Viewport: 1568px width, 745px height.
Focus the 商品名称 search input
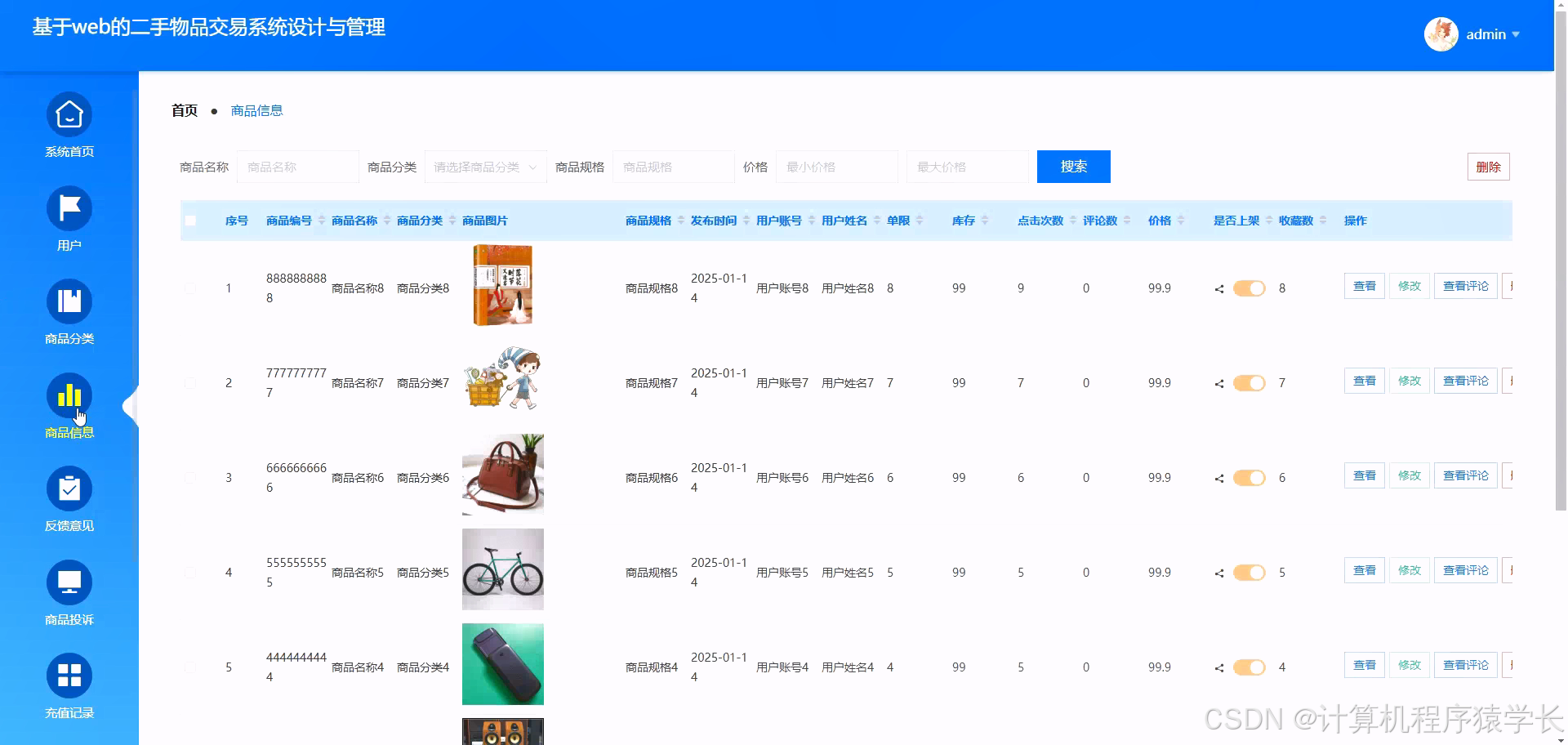(x=298, y=167)
